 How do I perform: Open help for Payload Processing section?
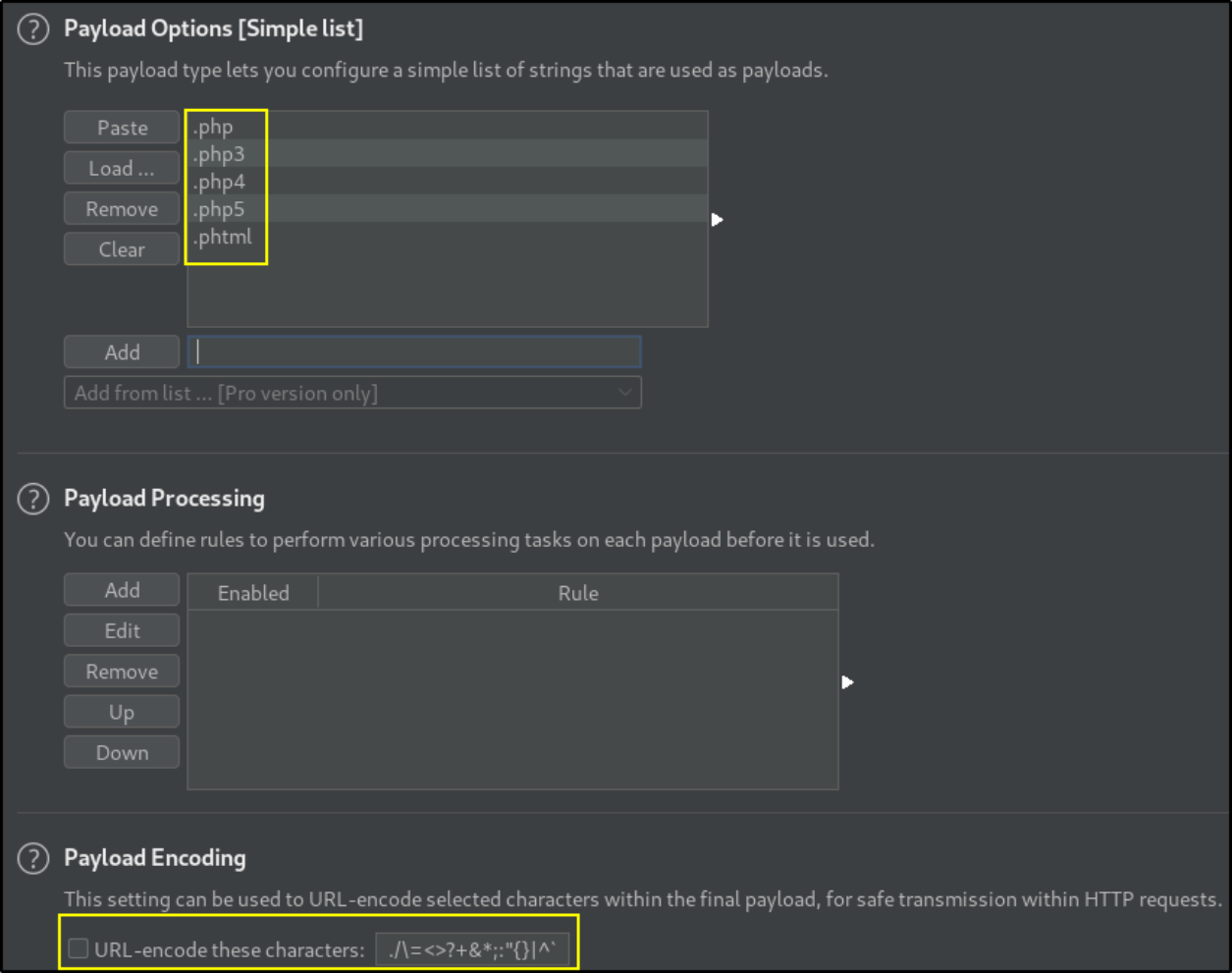[32, 499]
